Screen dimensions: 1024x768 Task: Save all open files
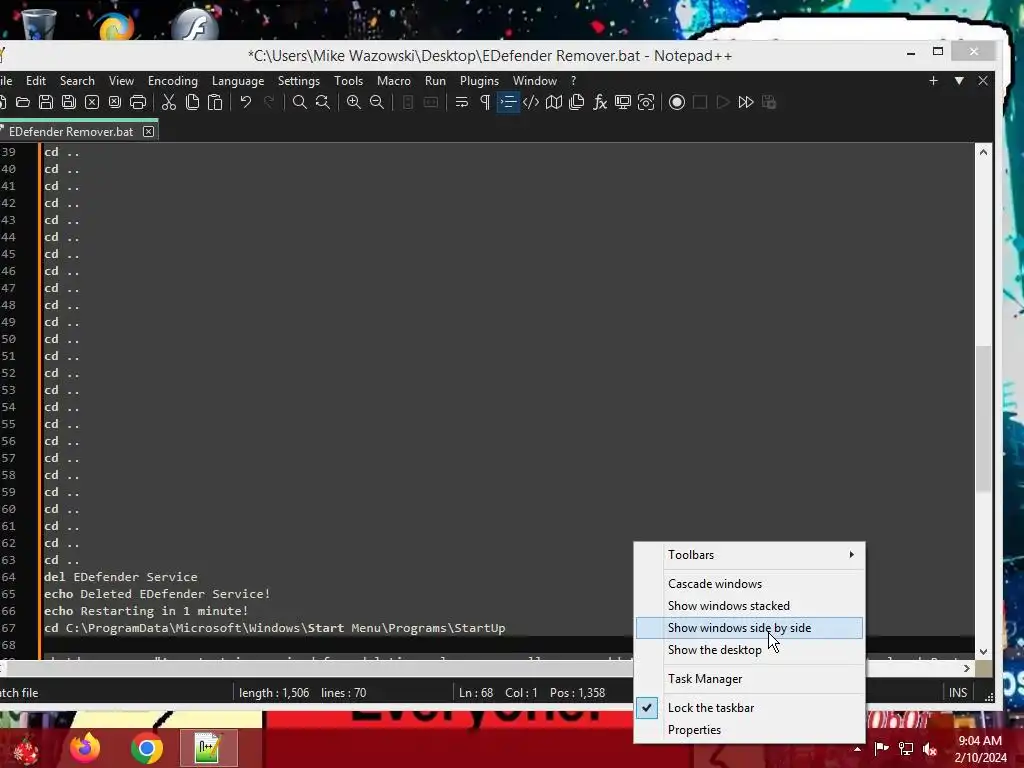pos(69,103)
